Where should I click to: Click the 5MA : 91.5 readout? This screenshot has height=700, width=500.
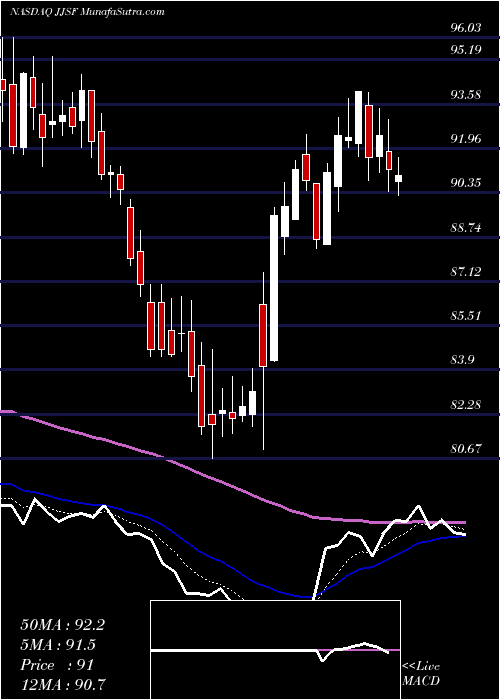coord(58,645)
